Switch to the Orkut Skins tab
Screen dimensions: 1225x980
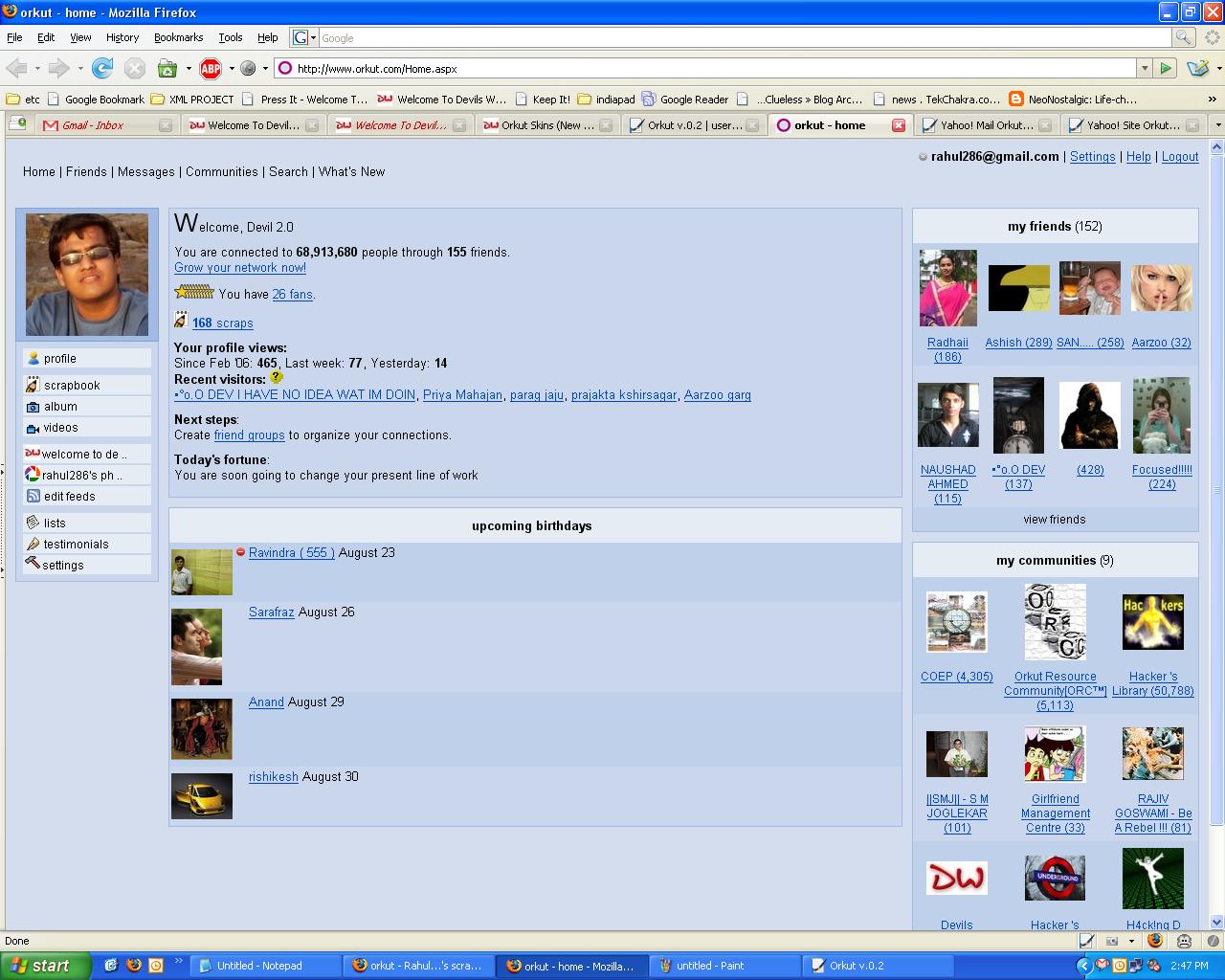tap(547, 125)
